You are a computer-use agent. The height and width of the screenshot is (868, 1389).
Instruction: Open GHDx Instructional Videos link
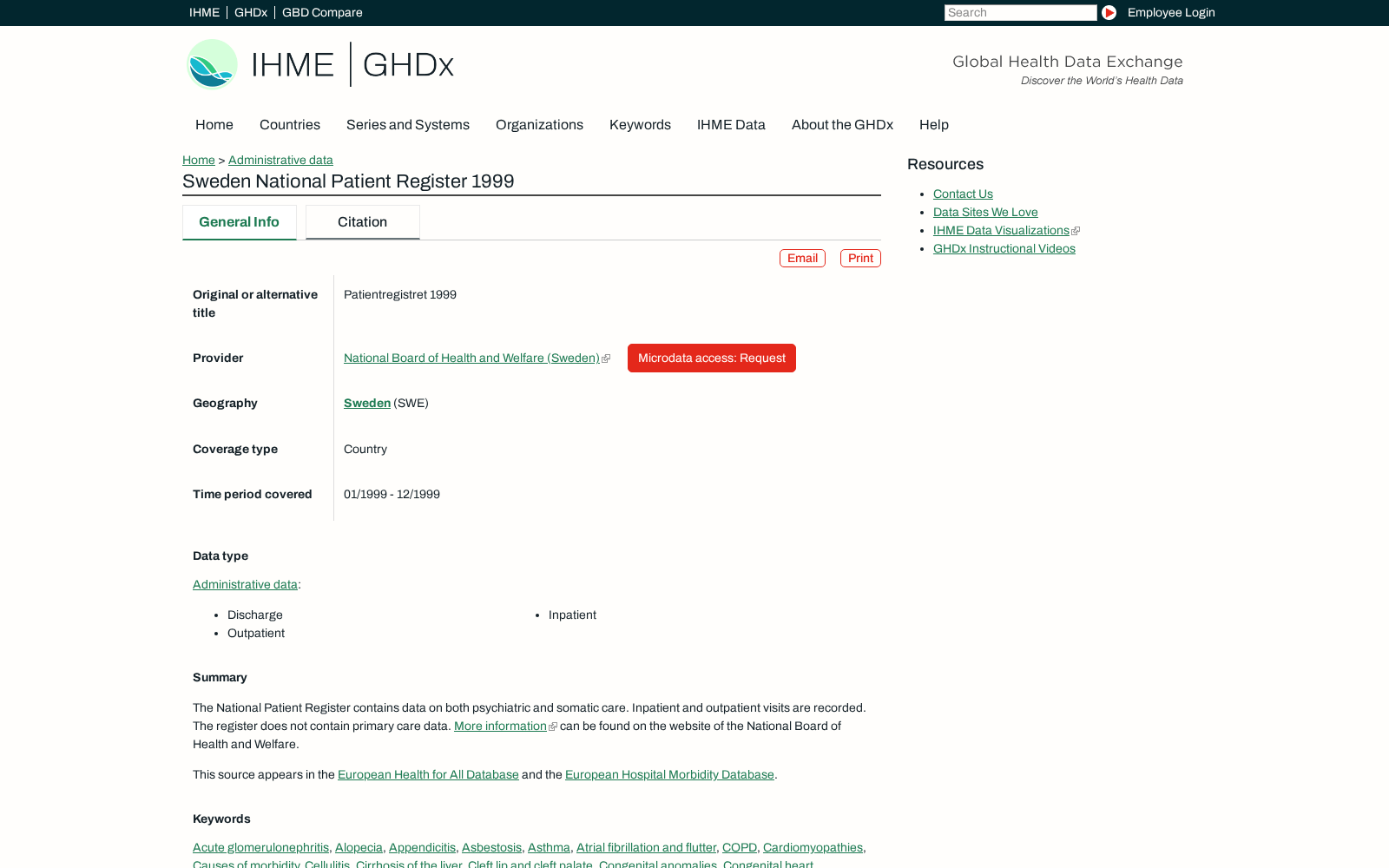point(1004,248)
